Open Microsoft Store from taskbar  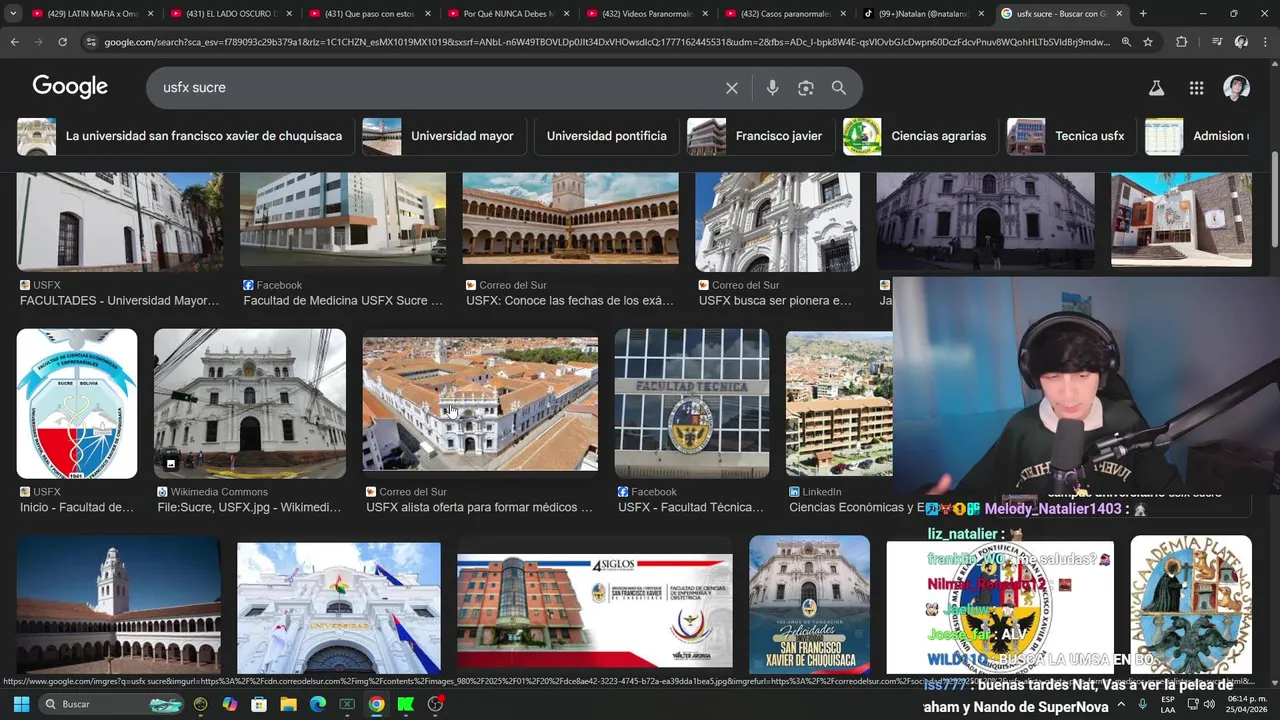[x=259, y=704]
